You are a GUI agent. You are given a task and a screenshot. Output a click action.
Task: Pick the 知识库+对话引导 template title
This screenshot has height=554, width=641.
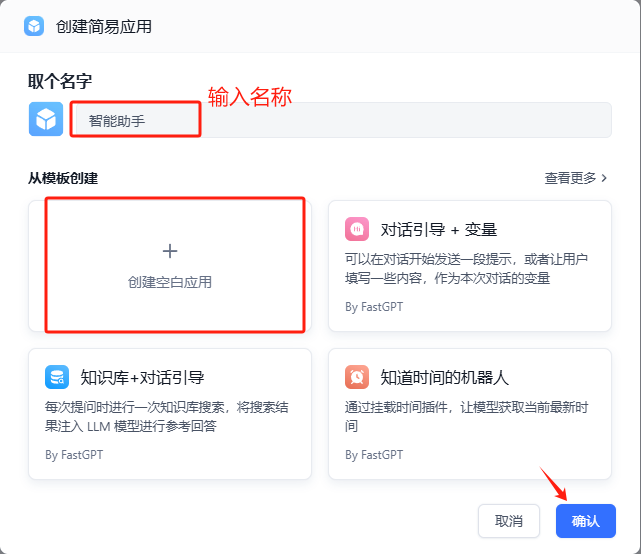pos(142,378)
